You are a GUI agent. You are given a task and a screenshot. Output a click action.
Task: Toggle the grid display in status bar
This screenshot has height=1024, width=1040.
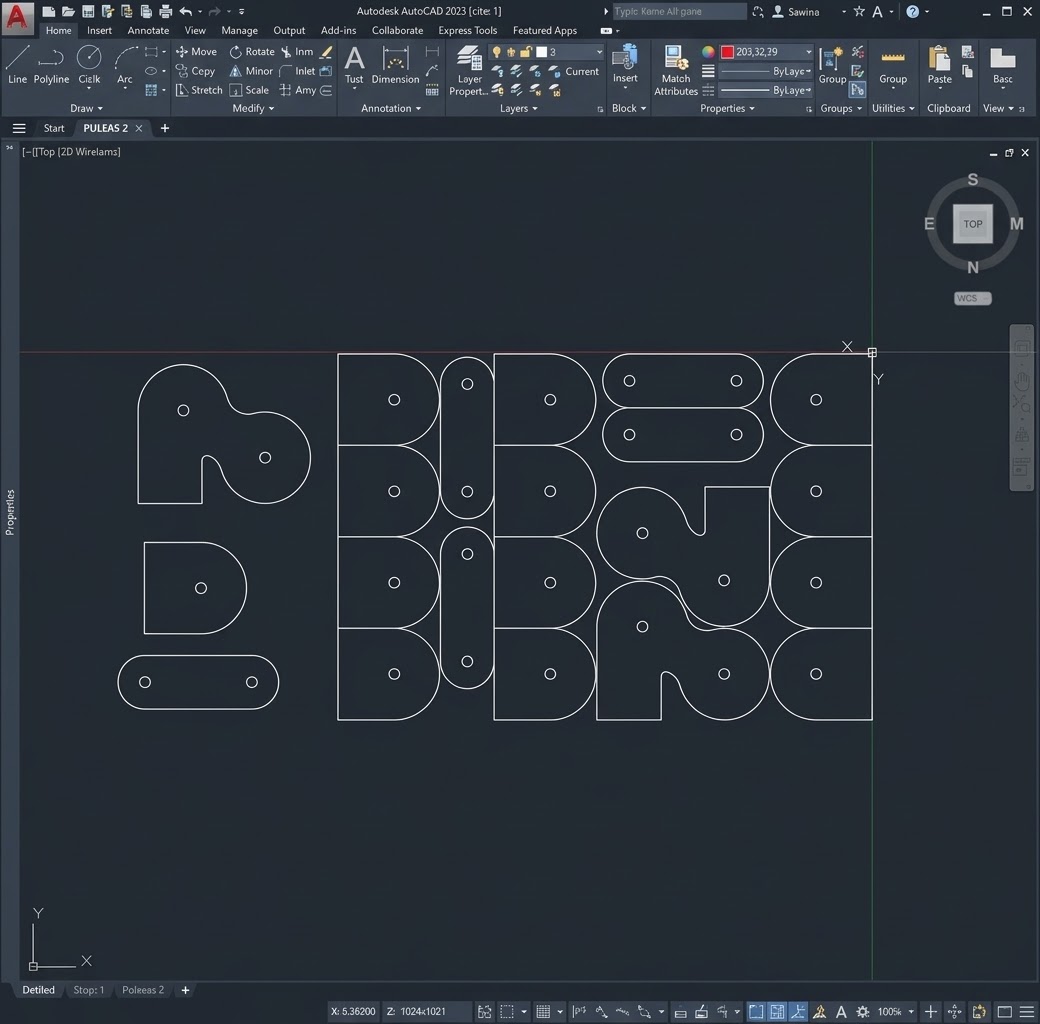(543, 1011)
